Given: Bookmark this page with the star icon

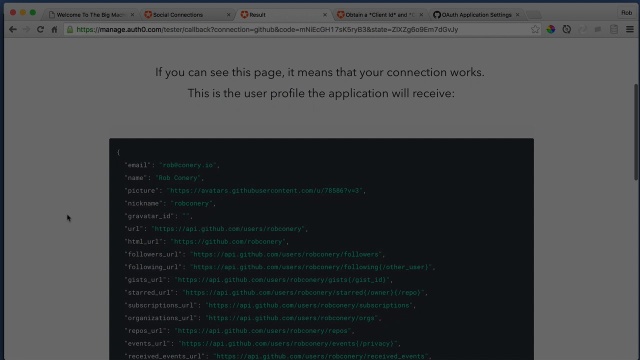Looking at the screenshot, I should (535, 29).
